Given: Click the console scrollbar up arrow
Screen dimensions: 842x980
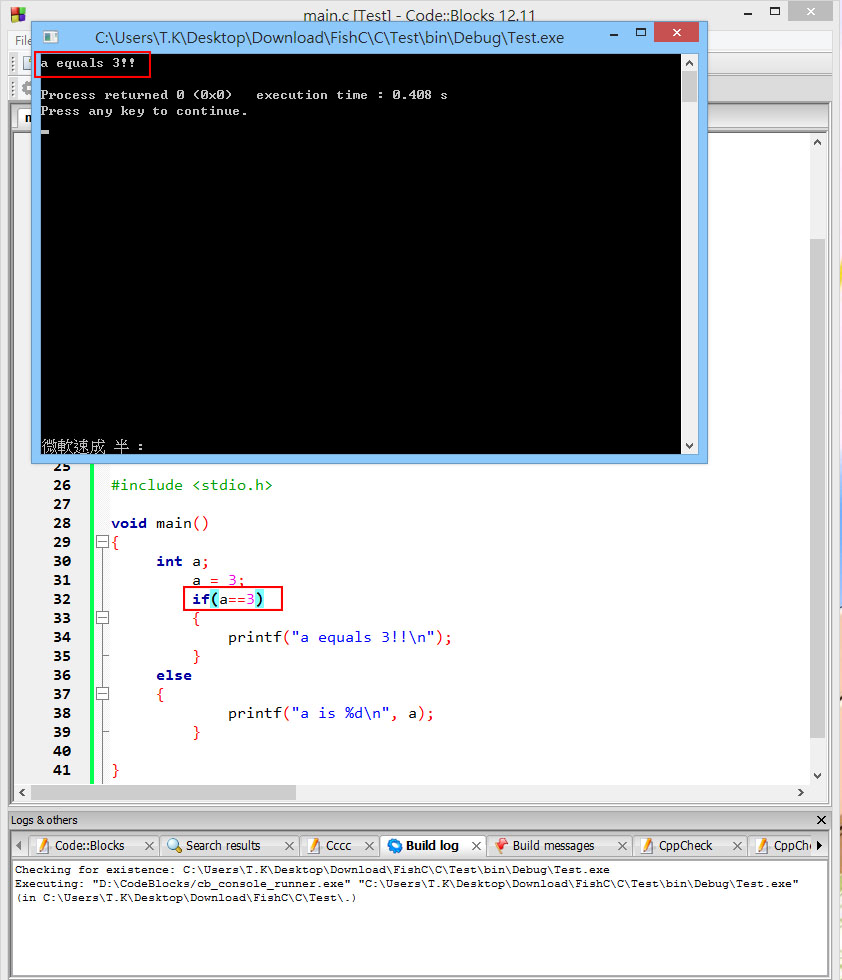Looking at the screenshot, I should tap(689, 63).
